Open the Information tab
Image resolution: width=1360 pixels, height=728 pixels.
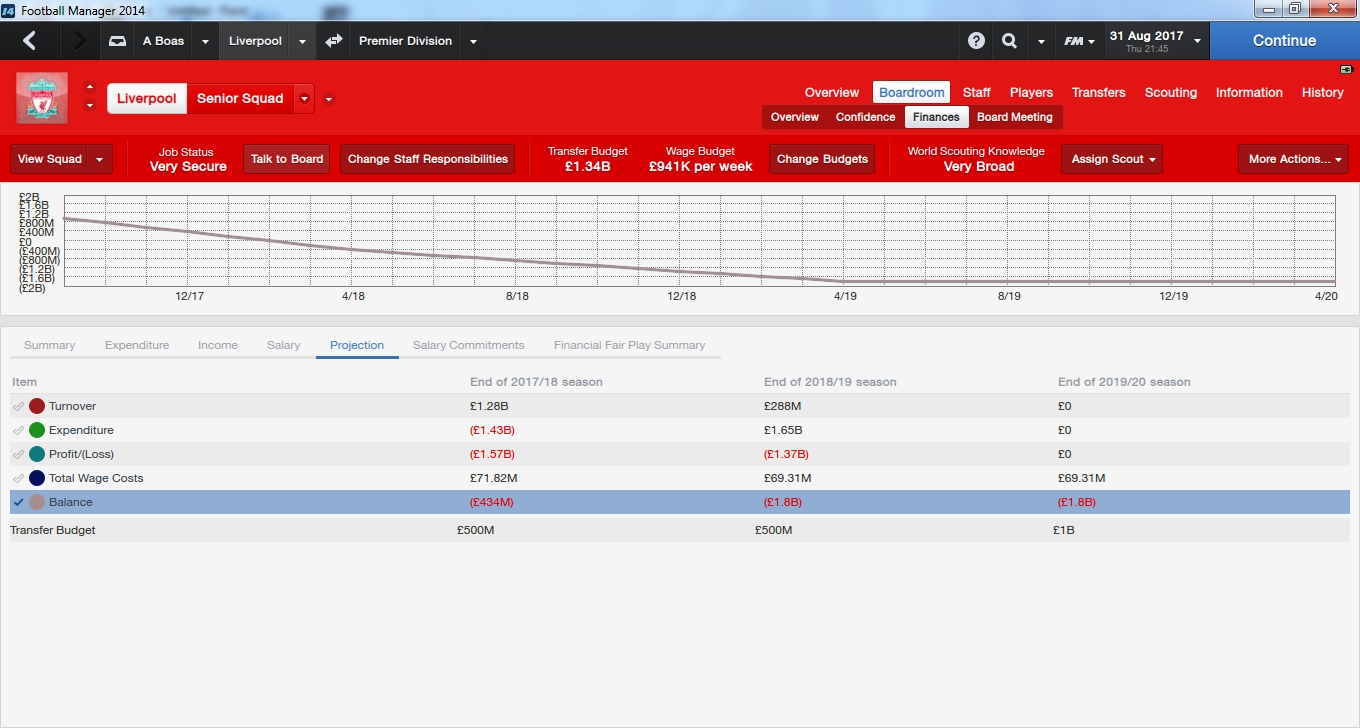coord(1249,92)
